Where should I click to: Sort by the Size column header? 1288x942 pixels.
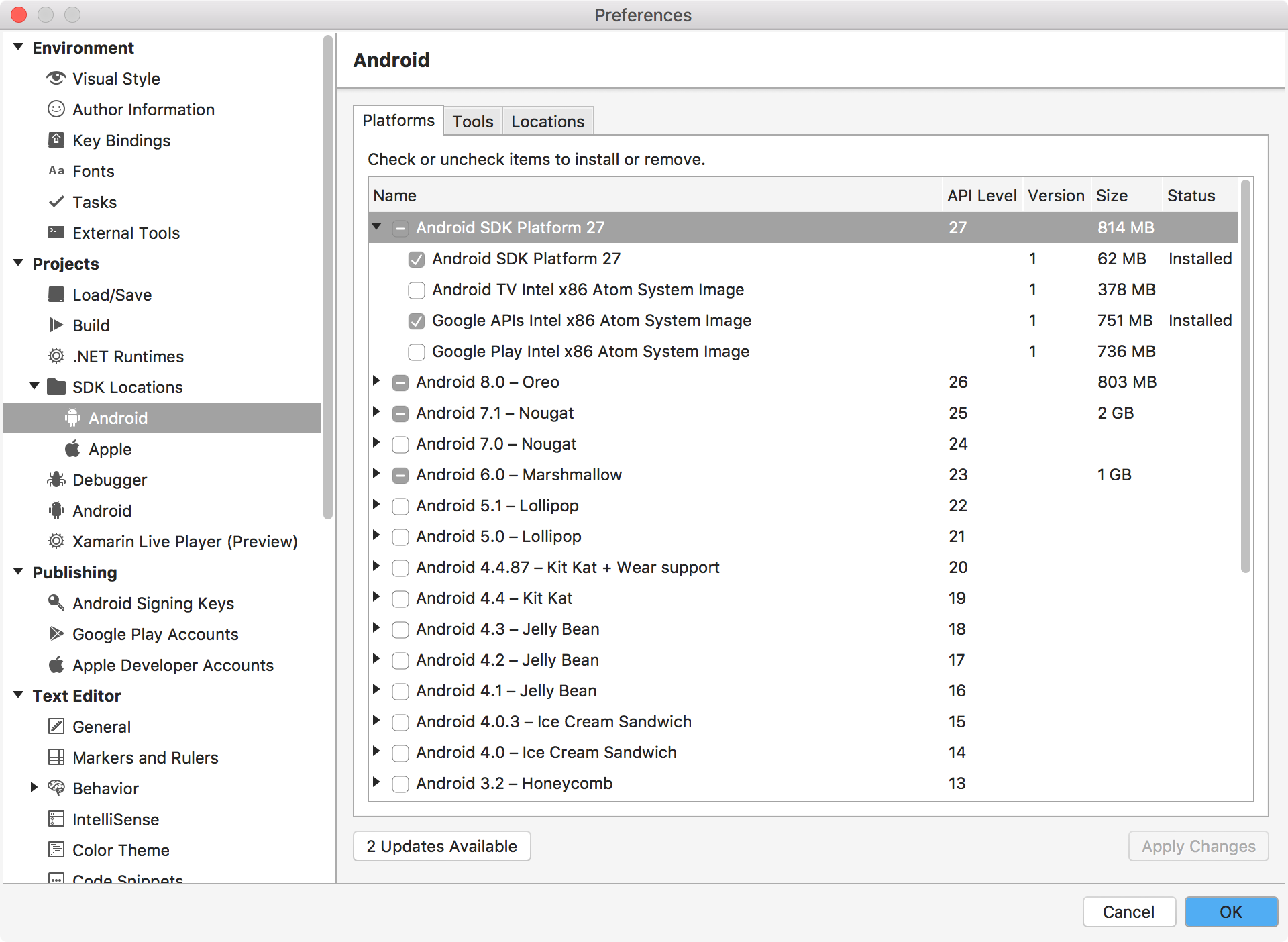[x=1126, y=195]
